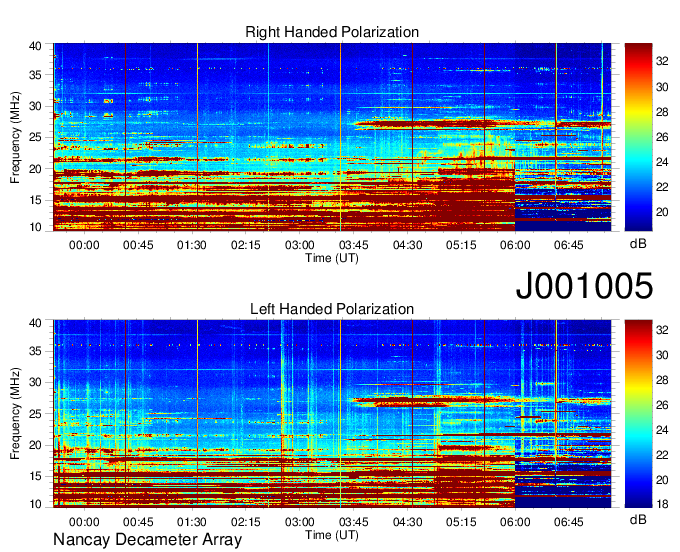This screenshot has height=552, width=680.
Task: Select the "J001005" observation identifier
Action: coord(584,285)
